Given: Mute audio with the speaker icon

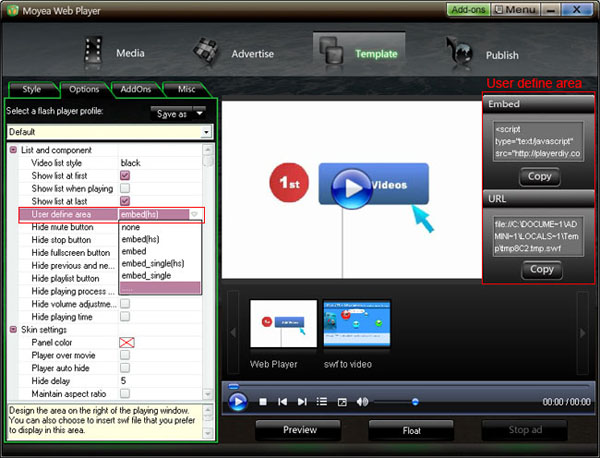Looking at the screenshot, I should point(362,402).
